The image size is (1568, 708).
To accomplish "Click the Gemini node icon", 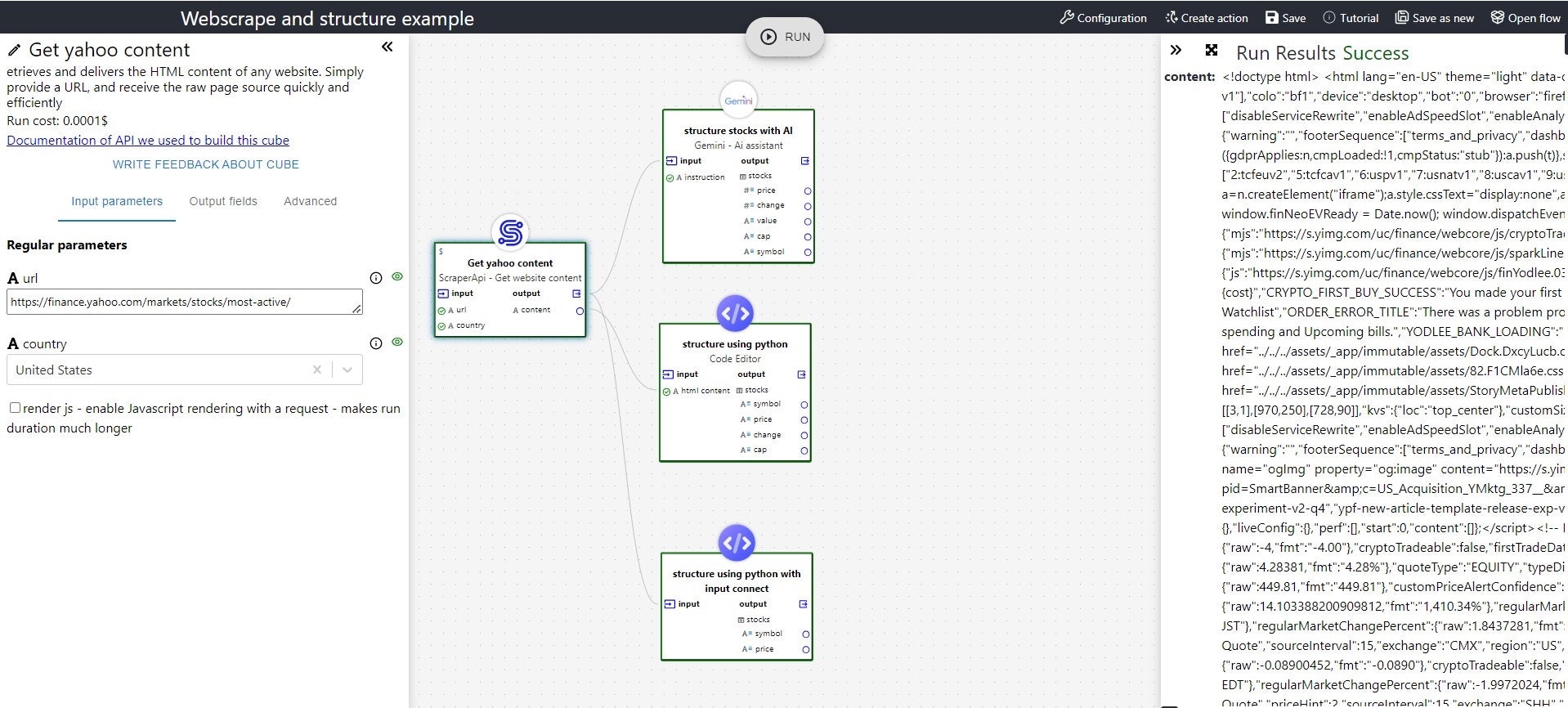I will (x=738, y=101).
